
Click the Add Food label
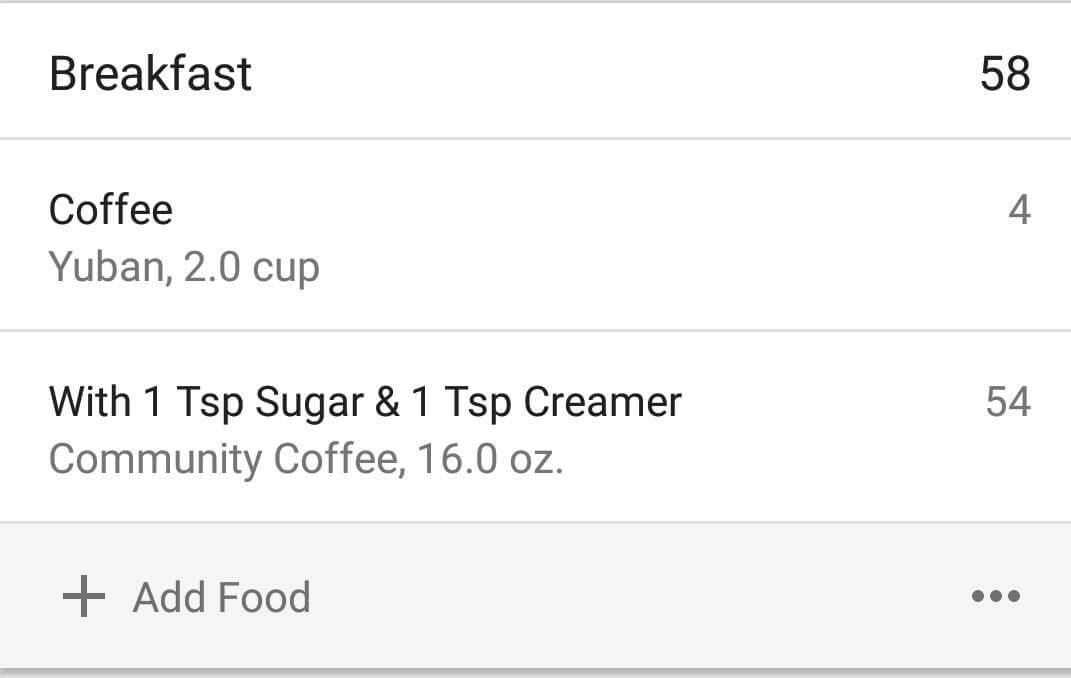pyautogui.click(x=222, y=597)
